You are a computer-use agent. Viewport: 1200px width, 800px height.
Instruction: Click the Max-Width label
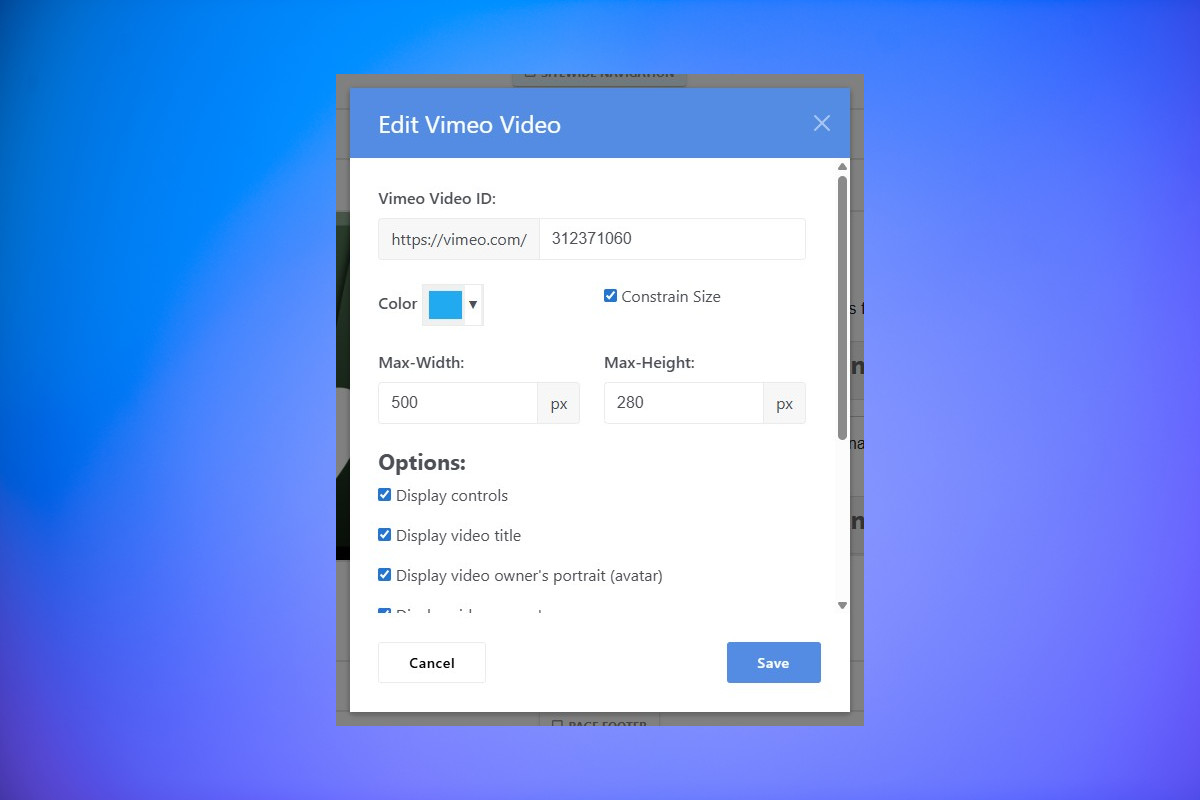[x=421, y=363]
